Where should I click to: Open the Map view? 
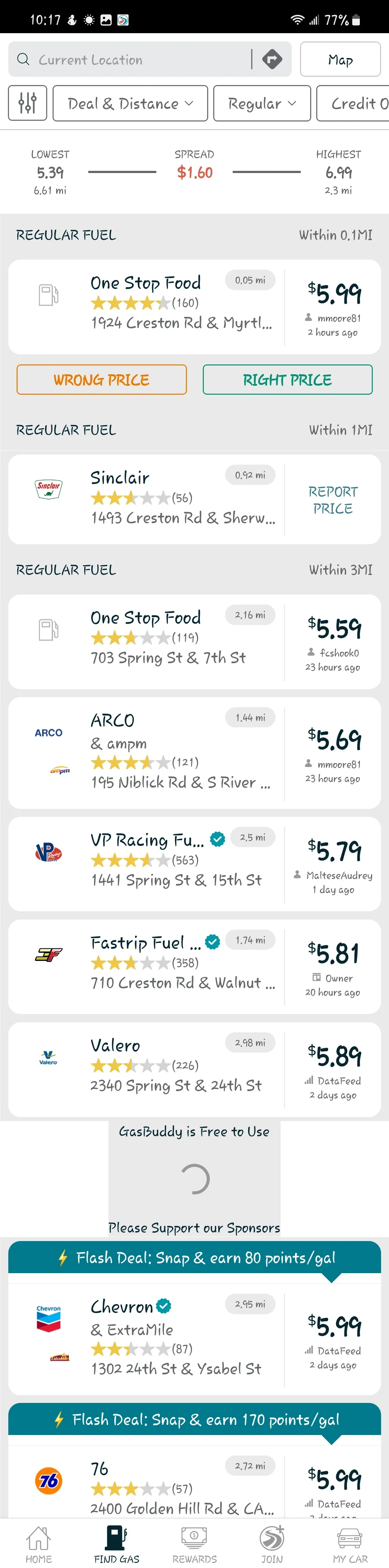[340, 59]
